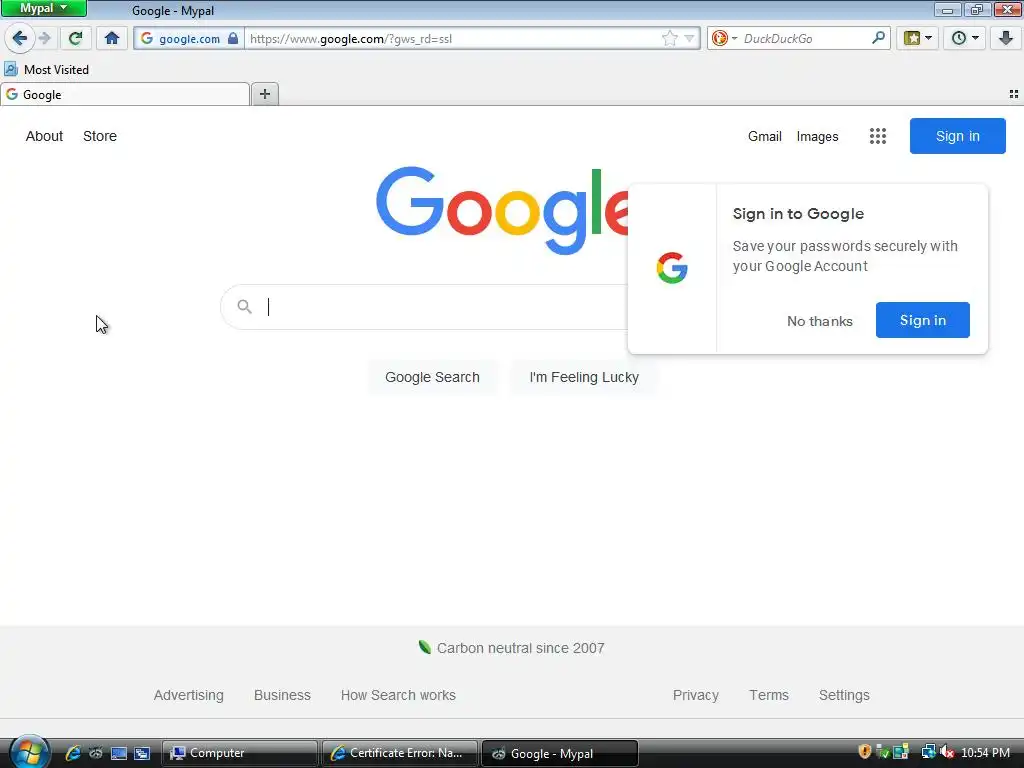Go back with the back arrow
1024x768 pixels.
pyautogui.click(x=20, y=39)
